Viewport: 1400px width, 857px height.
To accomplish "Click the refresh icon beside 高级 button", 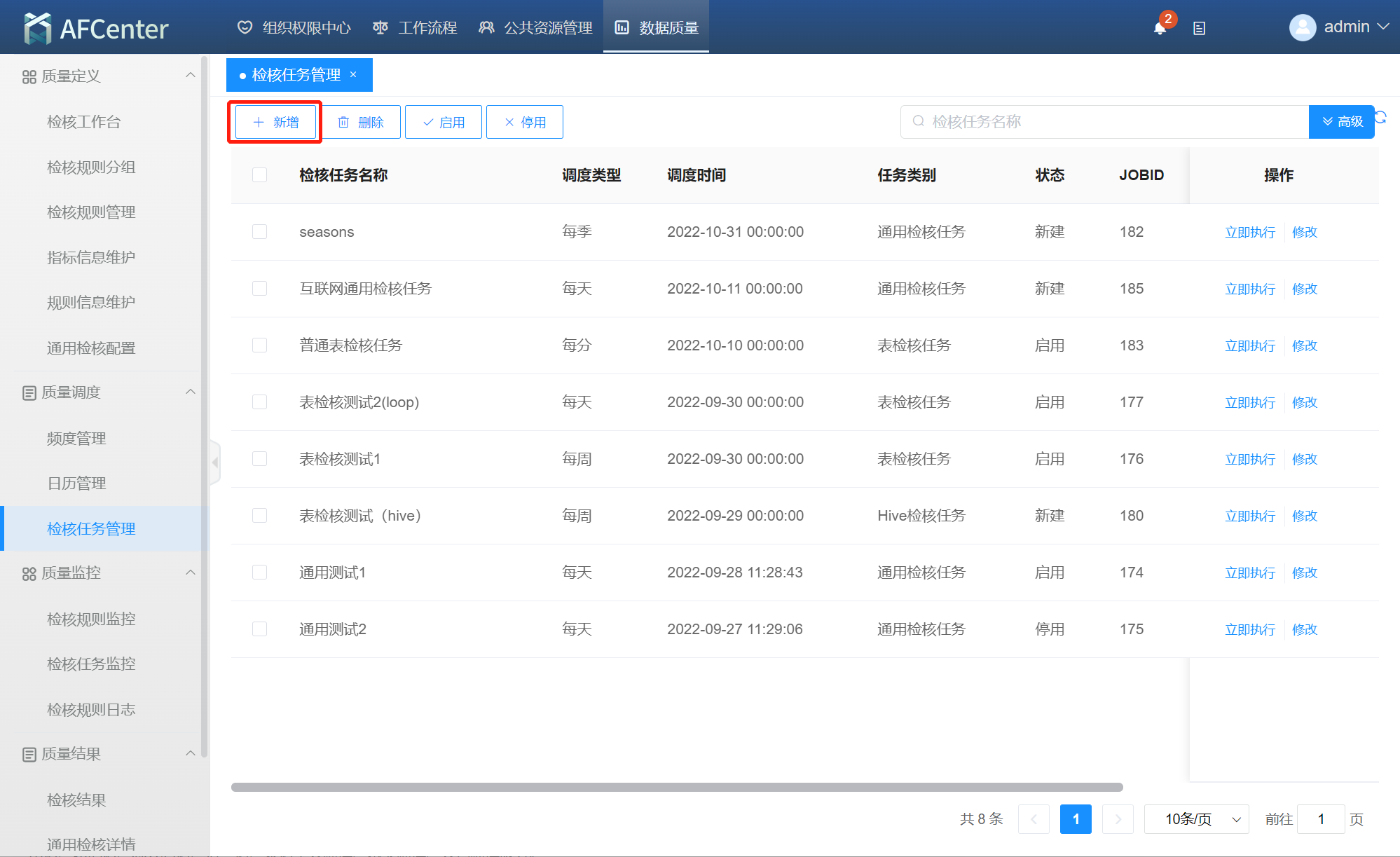I will (x=1381, y=117).
